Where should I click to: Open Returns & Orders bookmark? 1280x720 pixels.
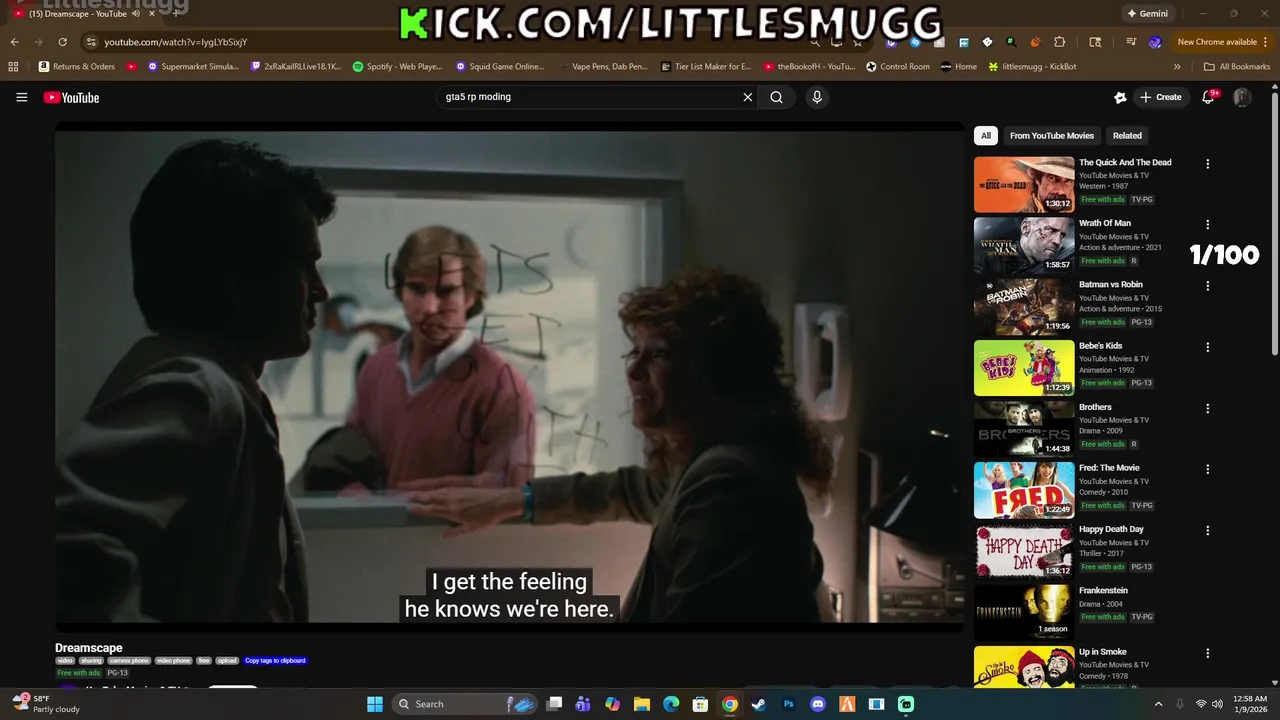click(x=77, y=67)
